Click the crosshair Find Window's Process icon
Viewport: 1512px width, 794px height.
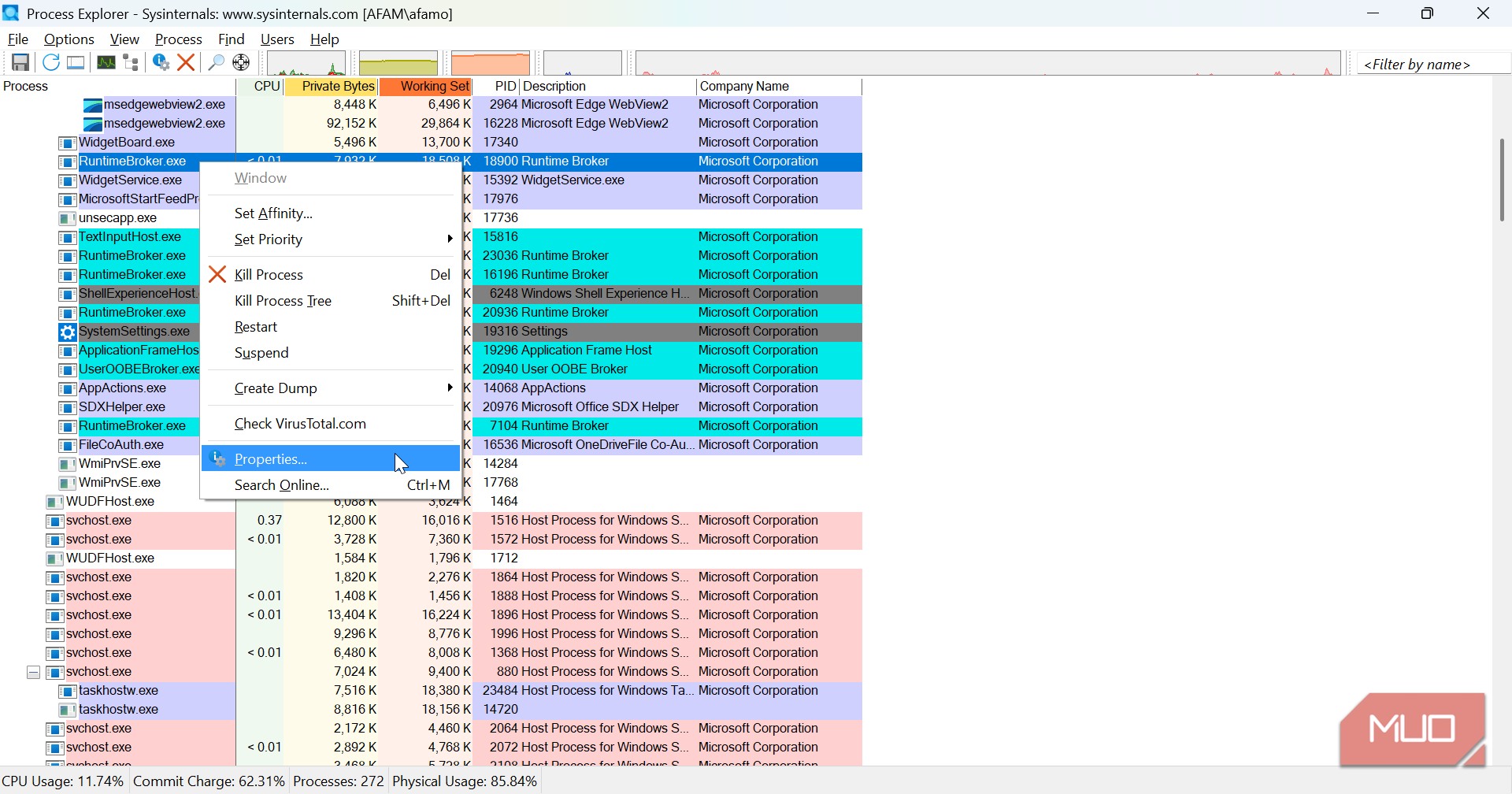coord(241,62)
